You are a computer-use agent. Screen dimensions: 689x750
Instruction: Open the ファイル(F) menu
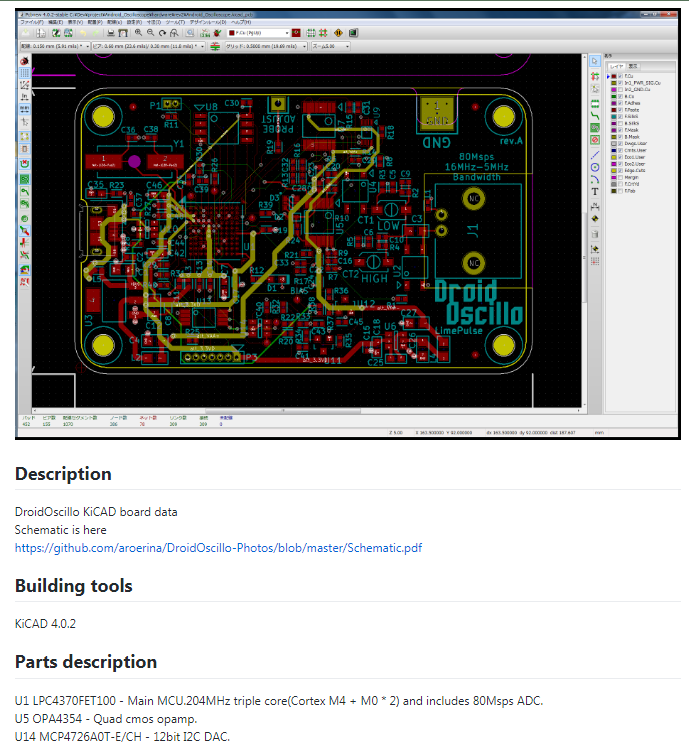32,22
